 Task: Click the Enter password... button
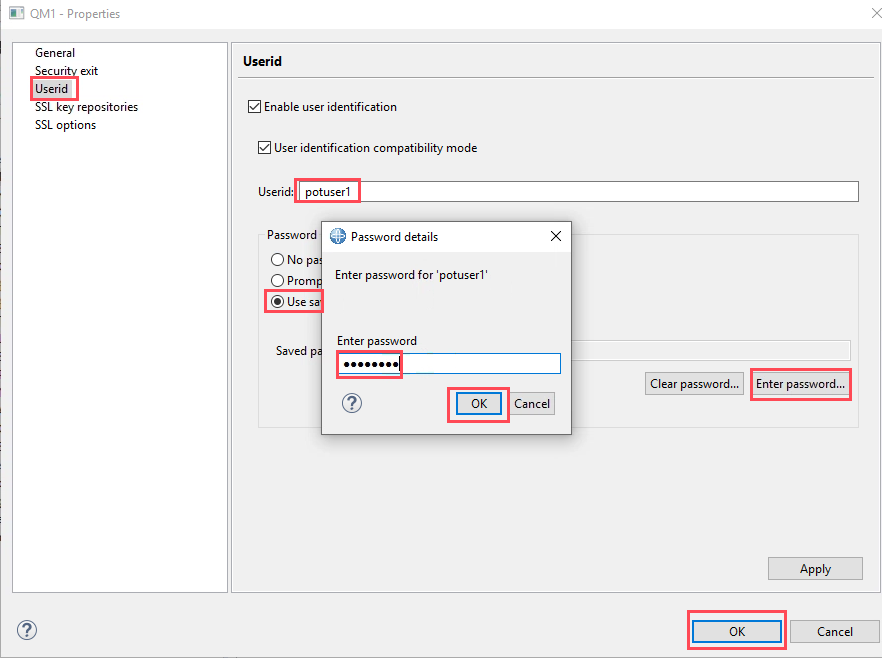[800, 384]
